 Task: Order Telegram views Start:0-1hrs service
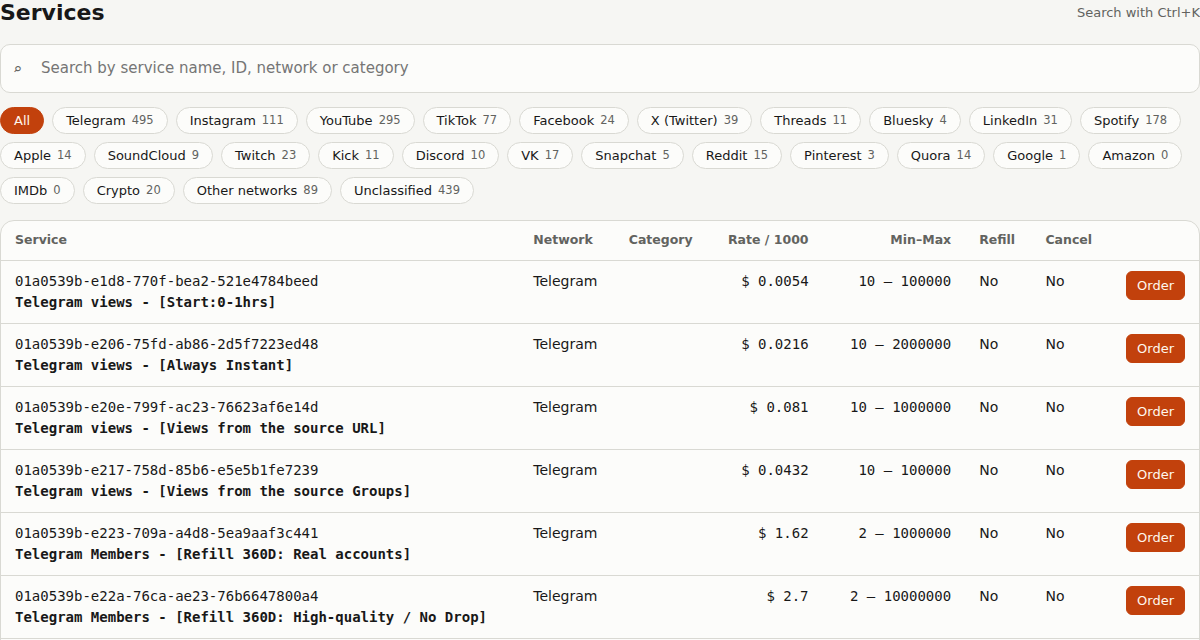[1155, 286]
